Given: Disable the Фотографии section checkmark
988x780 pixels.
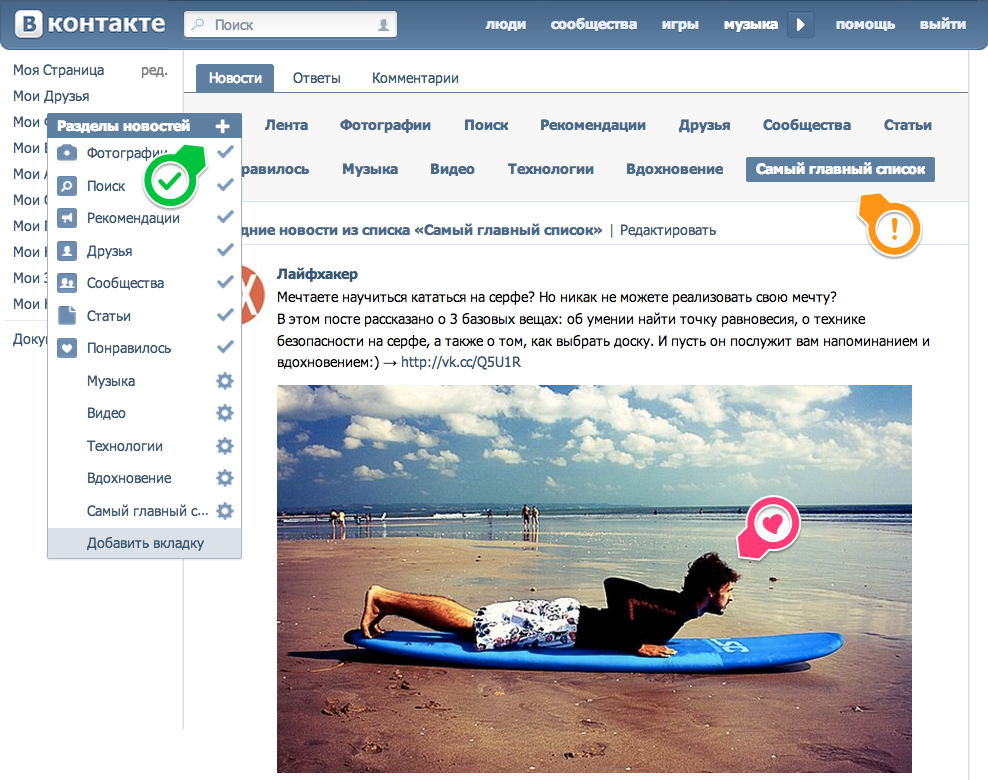Looking at the screenshot, I should (224, 152).
